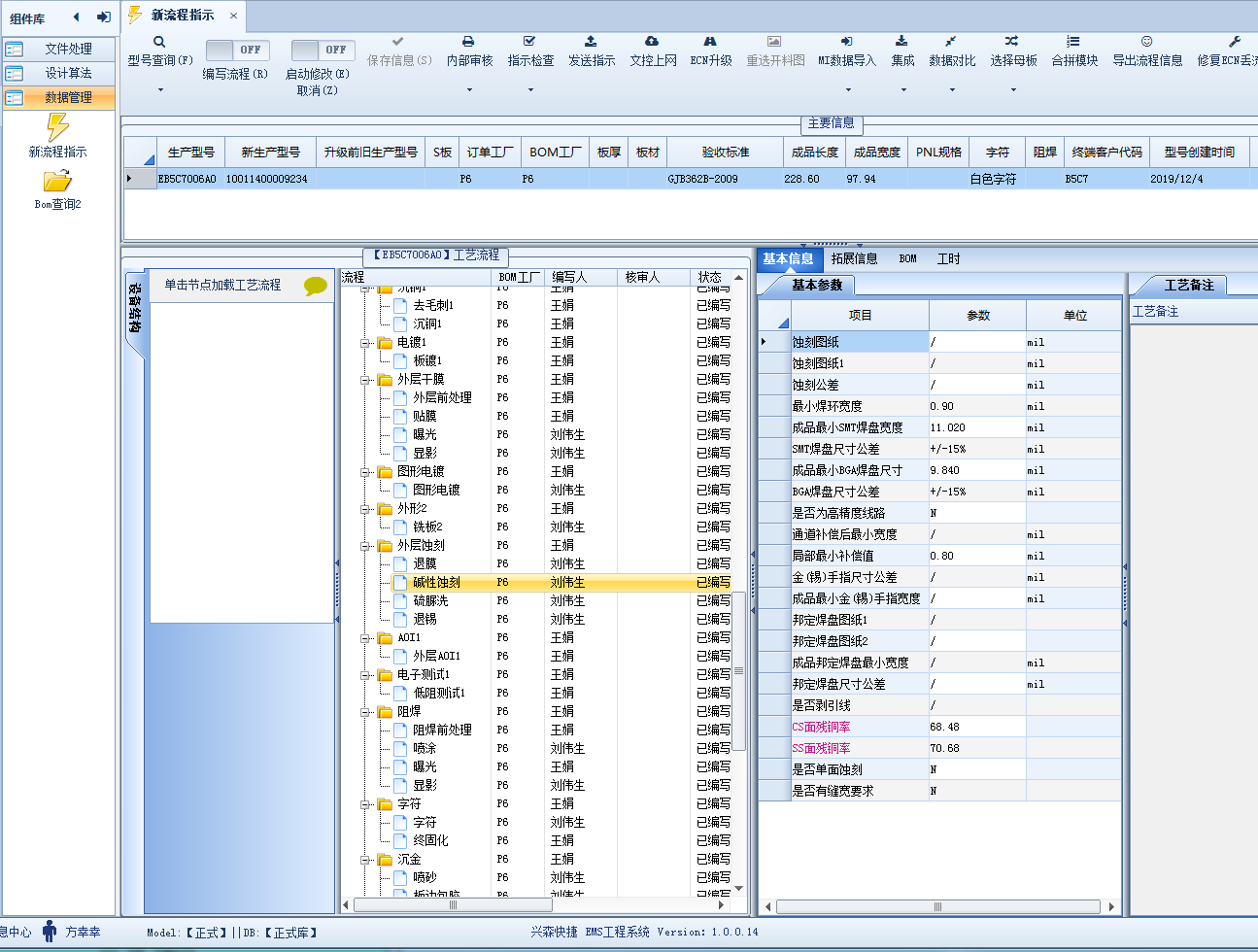Select the 新流程指示 document tab
This screenshot has width=1258, height=952.
point(183,15)
